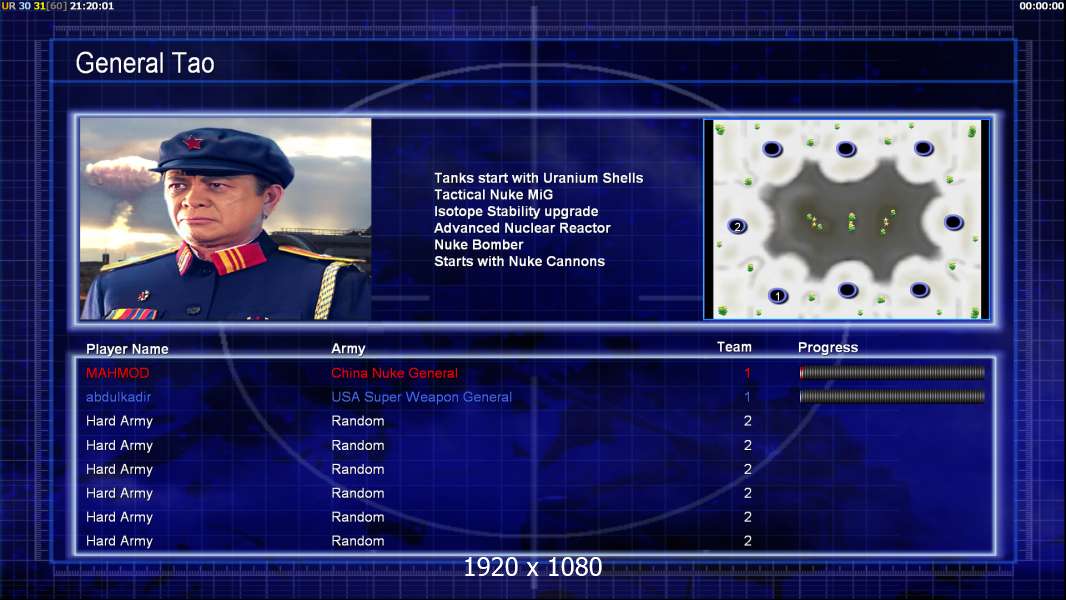
Task: Click the "General Tao" title text
Action: pos(145,63)
